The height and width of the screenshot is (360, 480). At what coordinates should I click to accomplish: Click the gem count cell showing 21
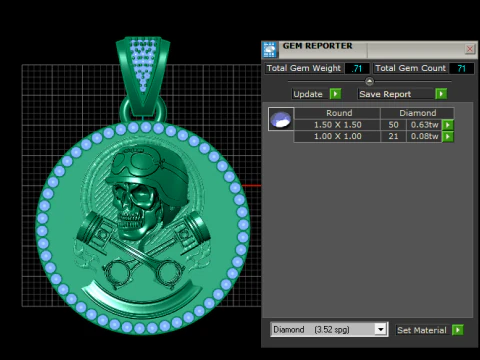click(393, 136)
